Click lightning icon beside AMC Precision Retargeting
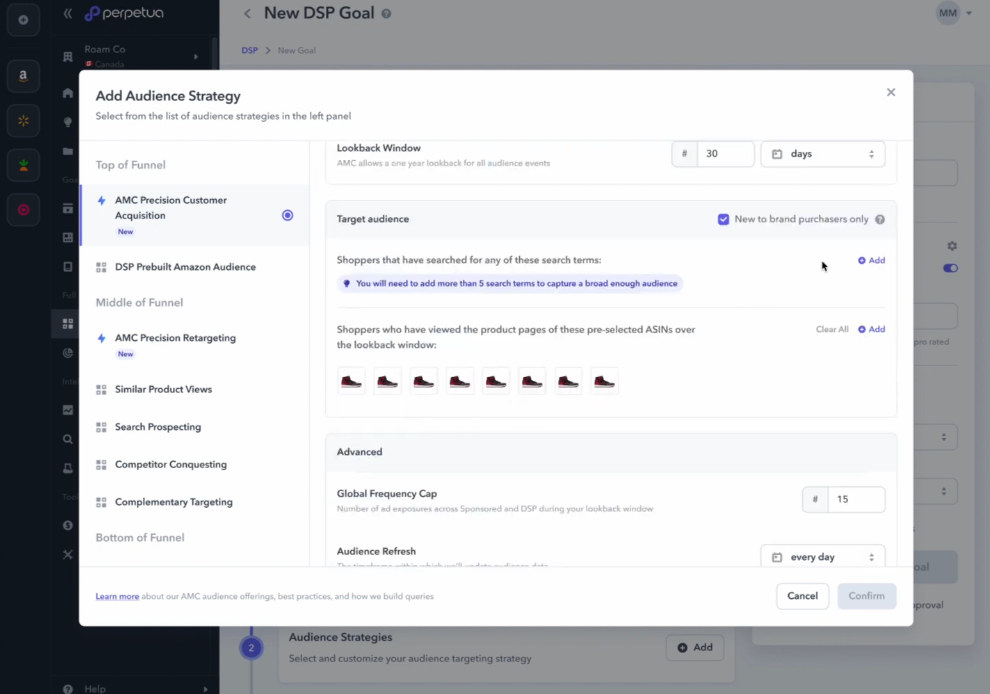Screen dimensions: 990x694 click(101, 338)
